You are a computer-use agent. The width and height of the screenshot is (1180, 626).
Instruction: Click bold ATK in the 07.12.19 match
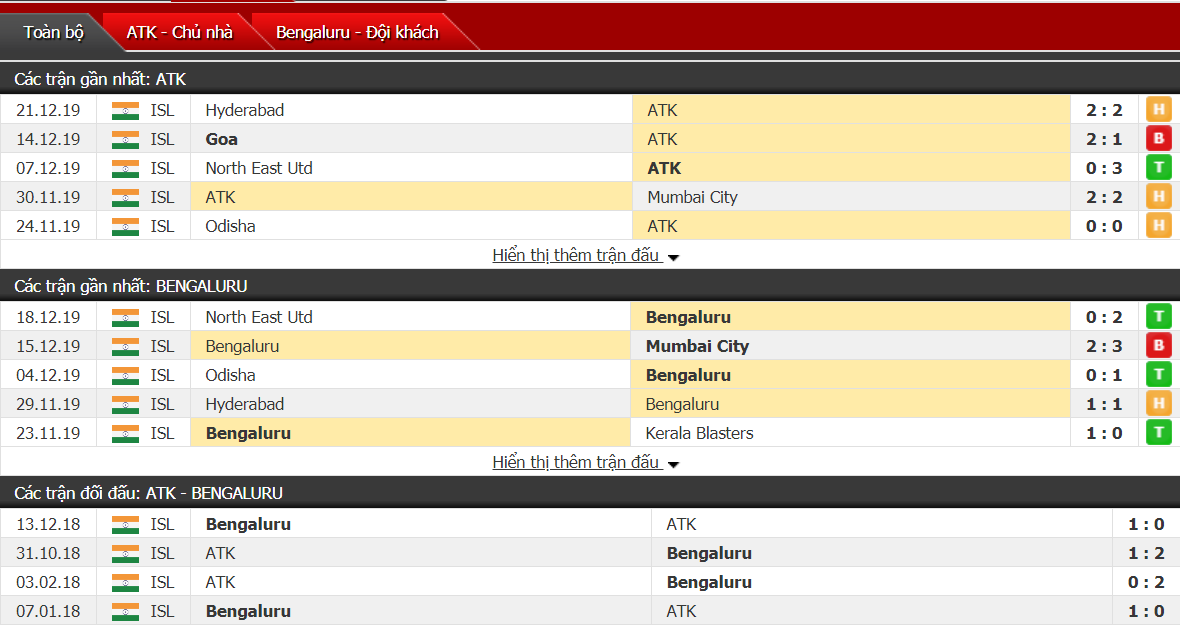tap(664, 169)
